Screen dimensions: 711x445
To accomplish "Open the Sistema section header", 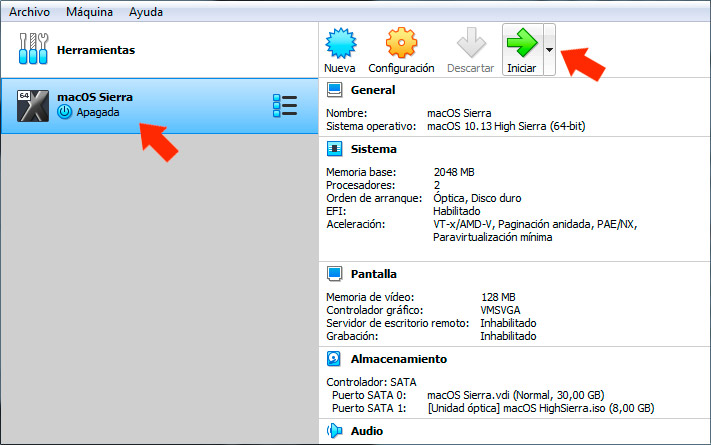I will 374,149.
